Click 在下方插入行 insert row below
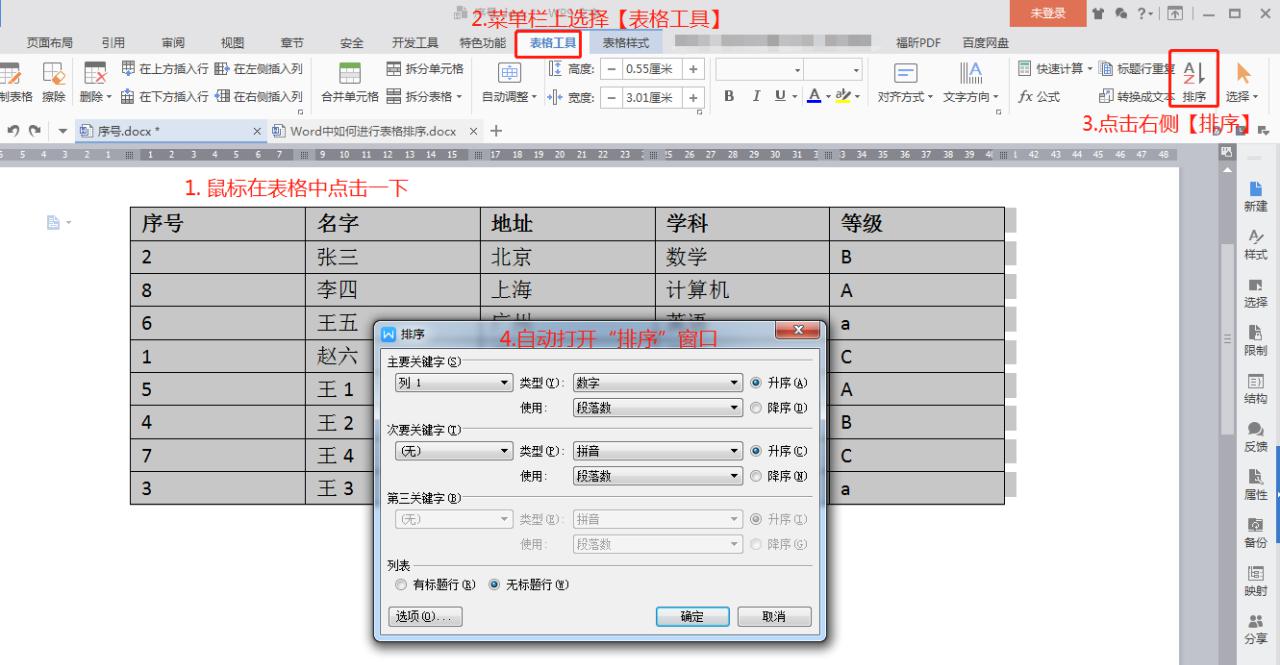1280x665 pixels. point(165,97)
